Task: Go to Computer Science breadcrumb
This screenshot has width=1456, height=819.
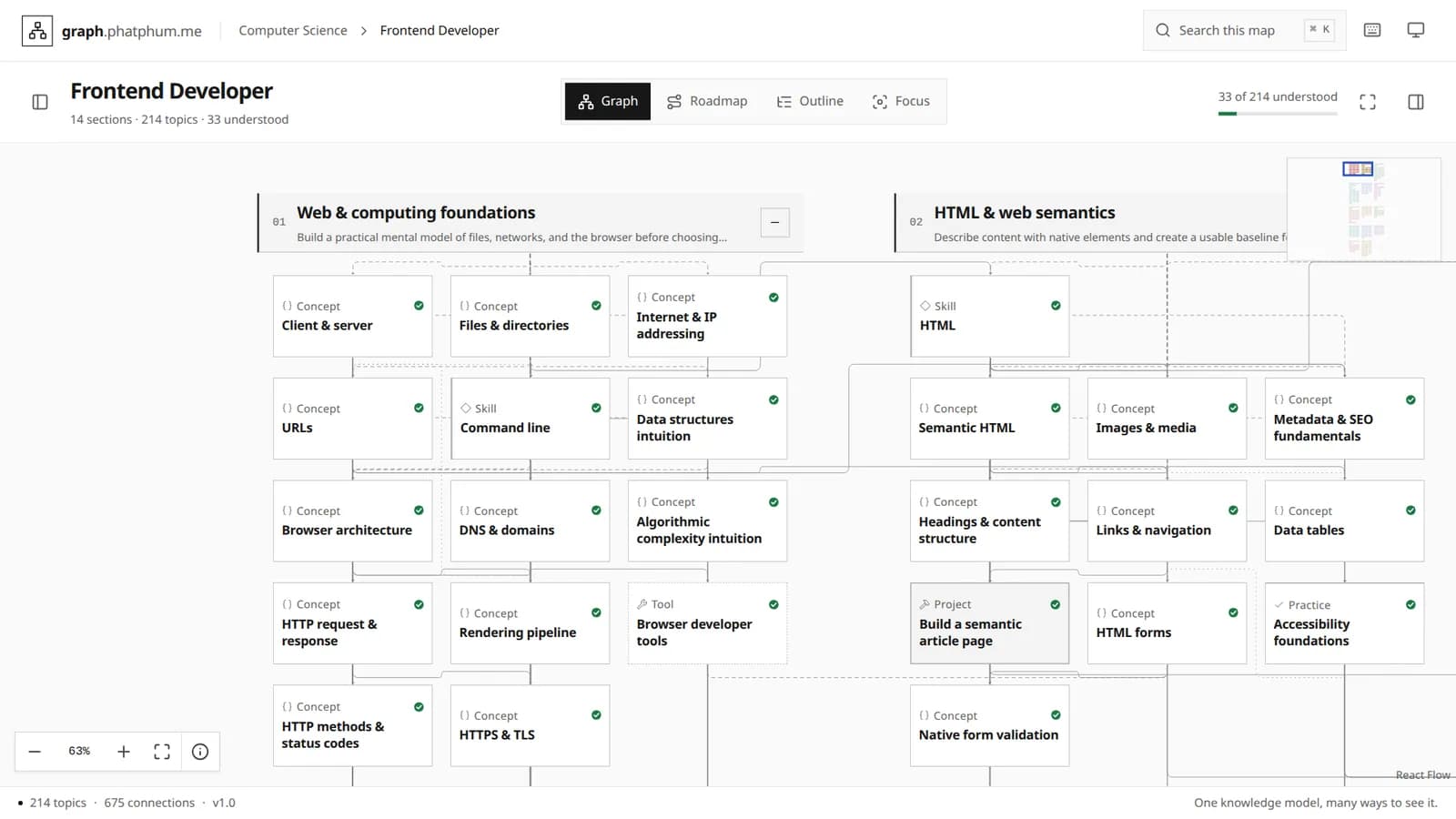Action: pyautogui.click(x=293, y=30)
